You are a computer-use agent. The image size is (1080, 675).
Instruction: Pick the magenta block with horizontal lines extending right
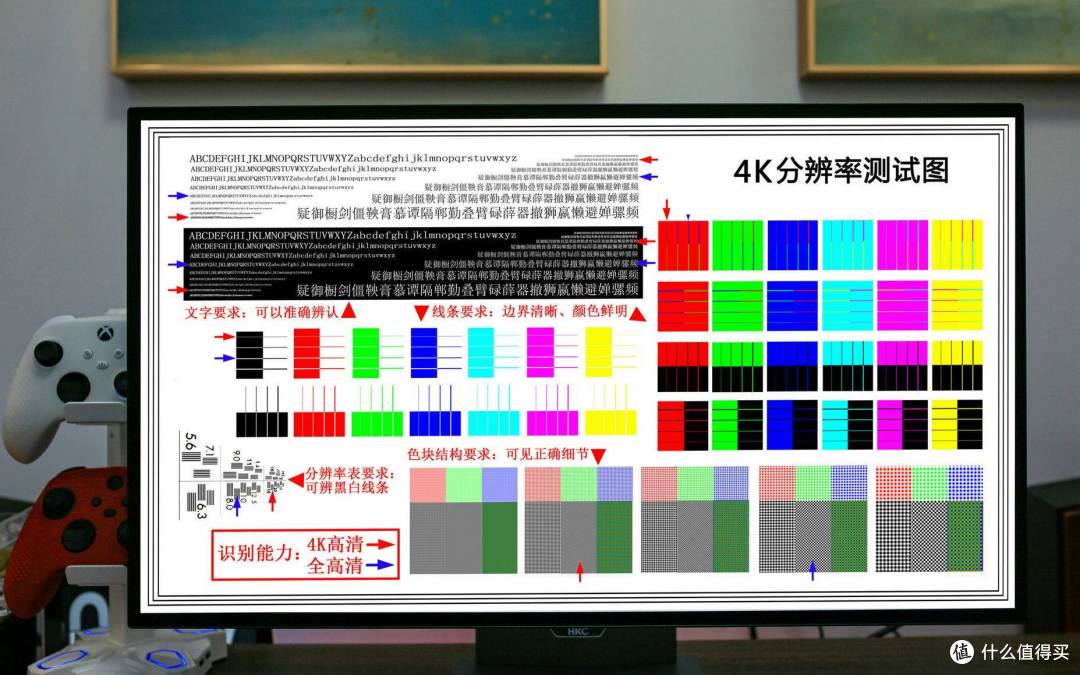540,353
